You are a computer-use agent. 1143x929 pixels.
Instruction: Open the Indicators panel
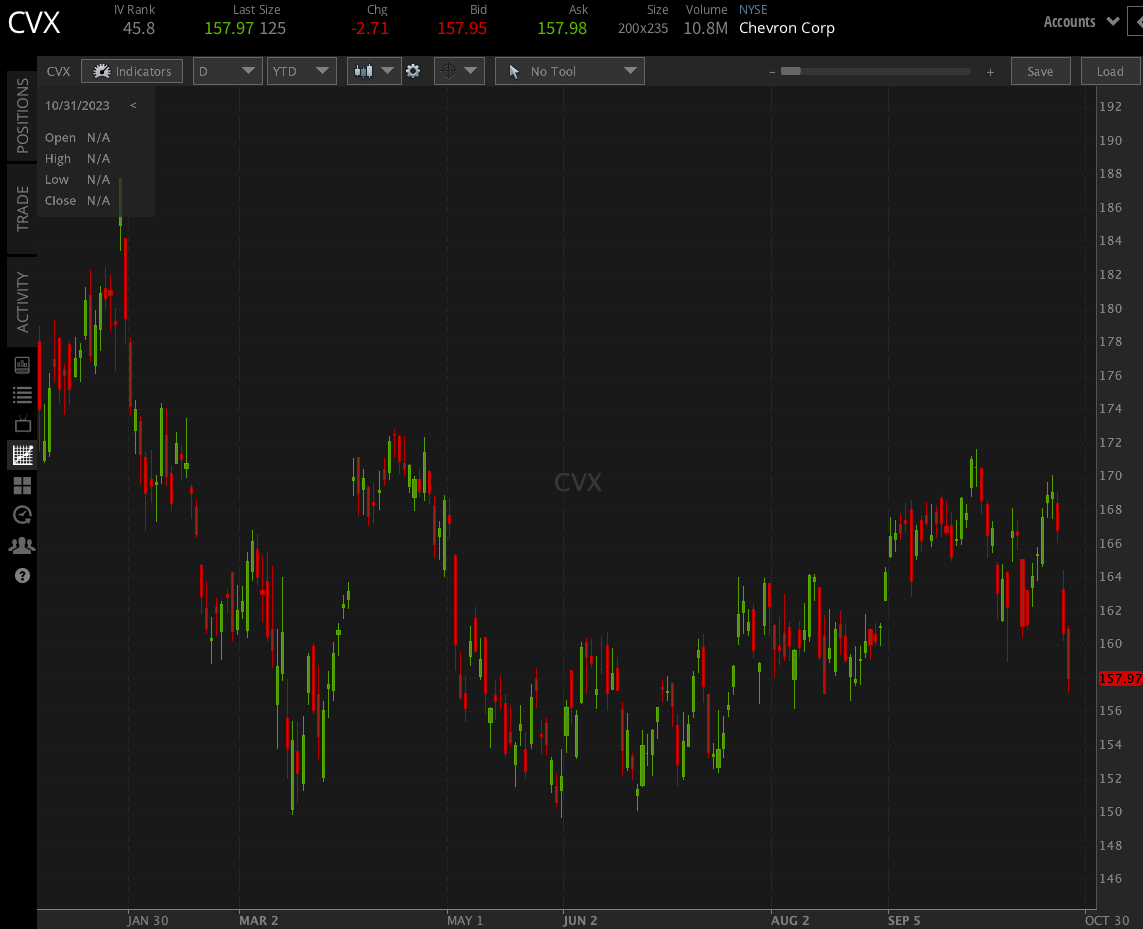[x=131, y=71]
